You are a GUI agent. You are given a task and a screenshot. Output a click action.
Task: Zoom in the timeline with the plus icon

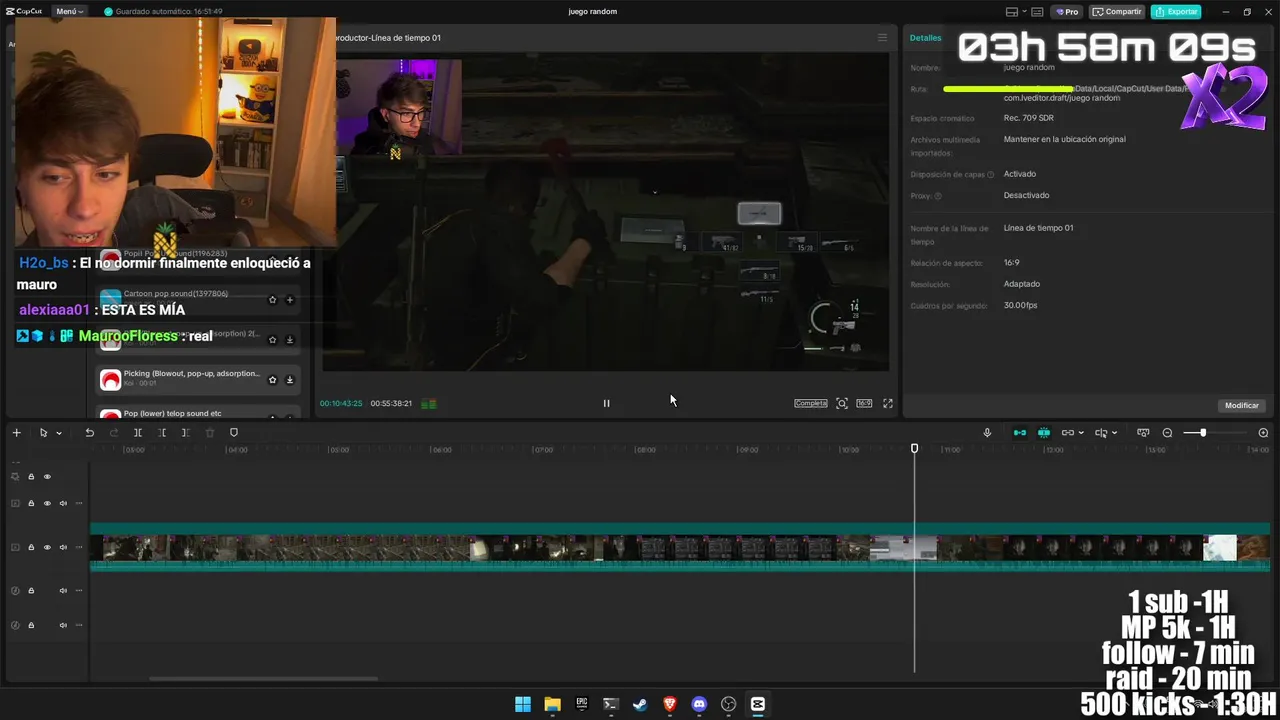[x=1263, y=433]
